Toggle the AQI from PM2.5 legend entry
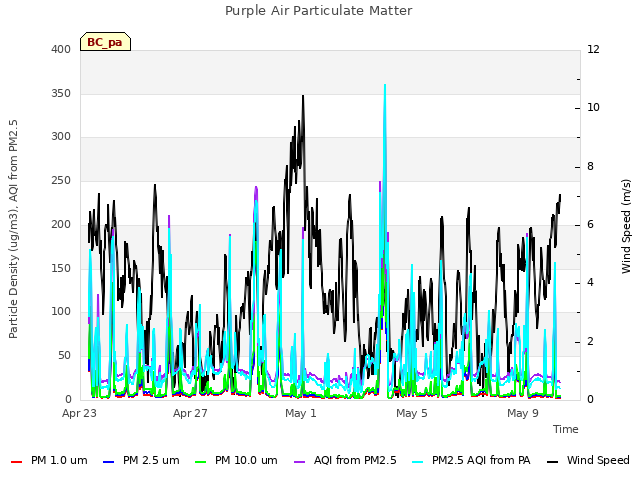 click(x=345, y=460)
